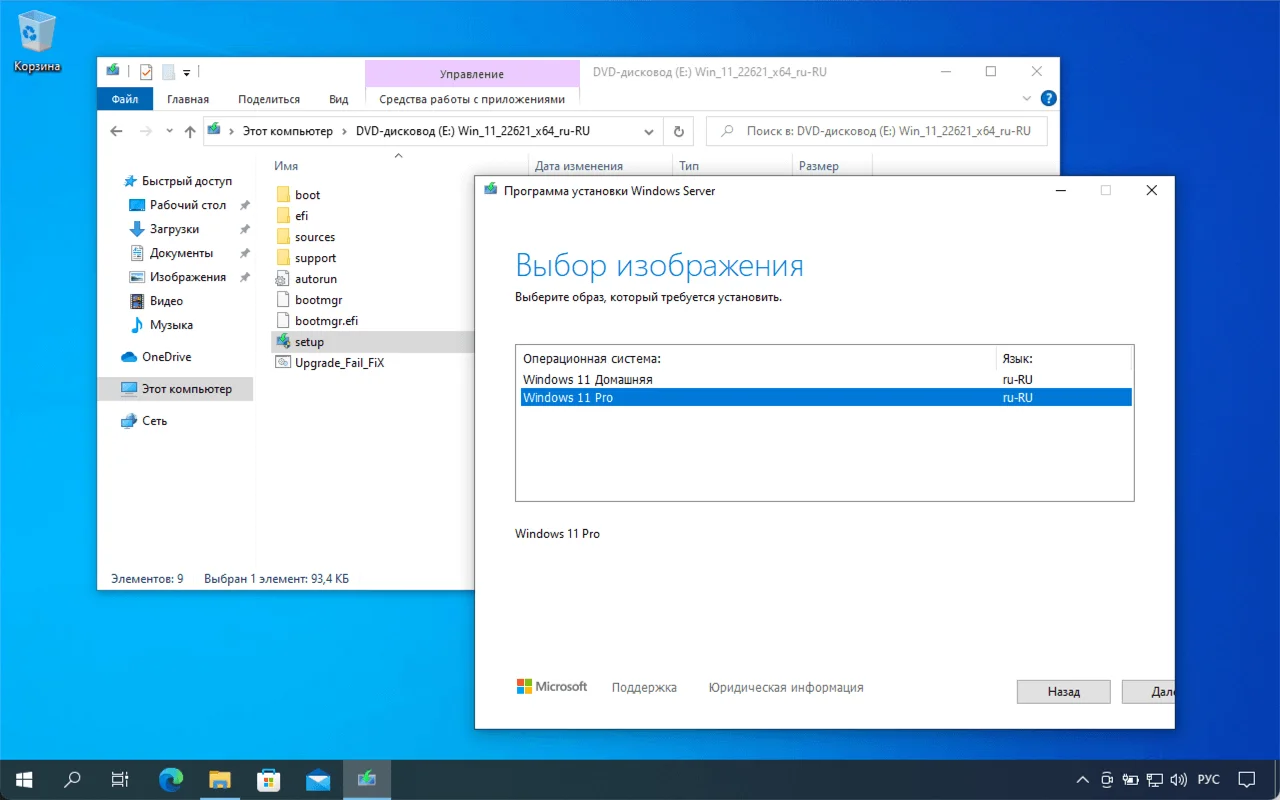Click the back arrow in Explorer
Screen dimensions: 1280x800
116,131
